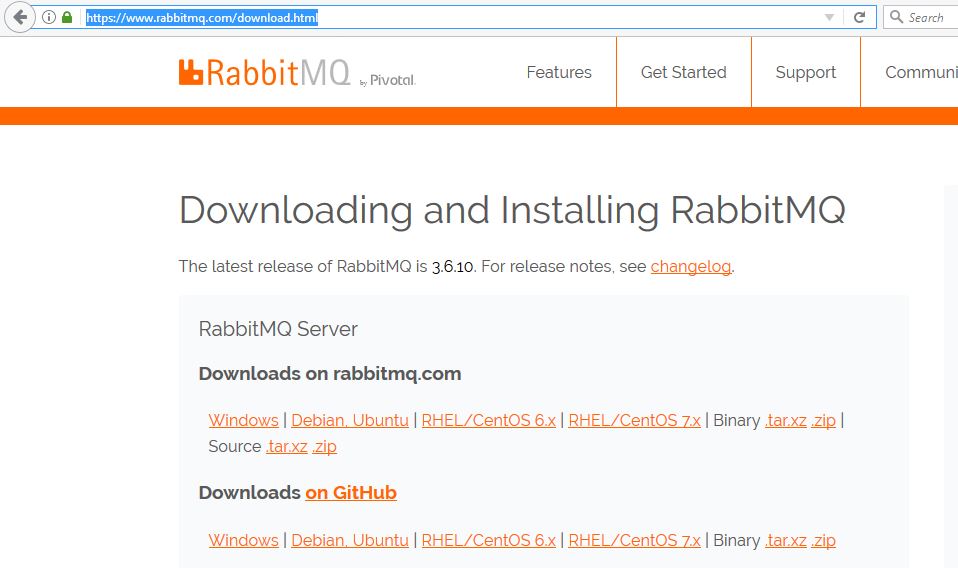Download Source .zip archive

click(x=324, y=446)
